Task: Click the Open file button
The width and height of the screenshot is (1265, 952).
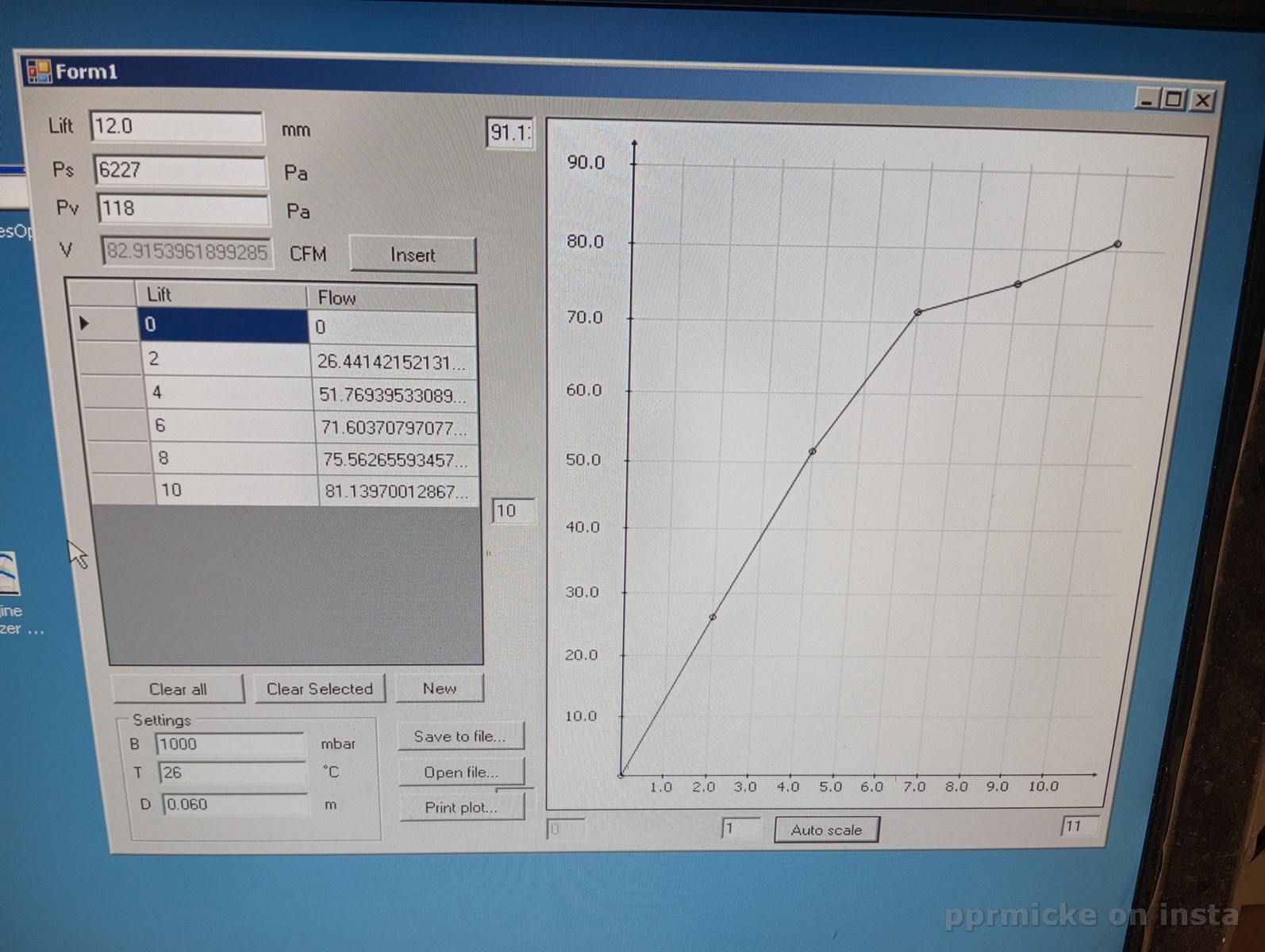Action: pyautogui.click(x=461, y=772)
